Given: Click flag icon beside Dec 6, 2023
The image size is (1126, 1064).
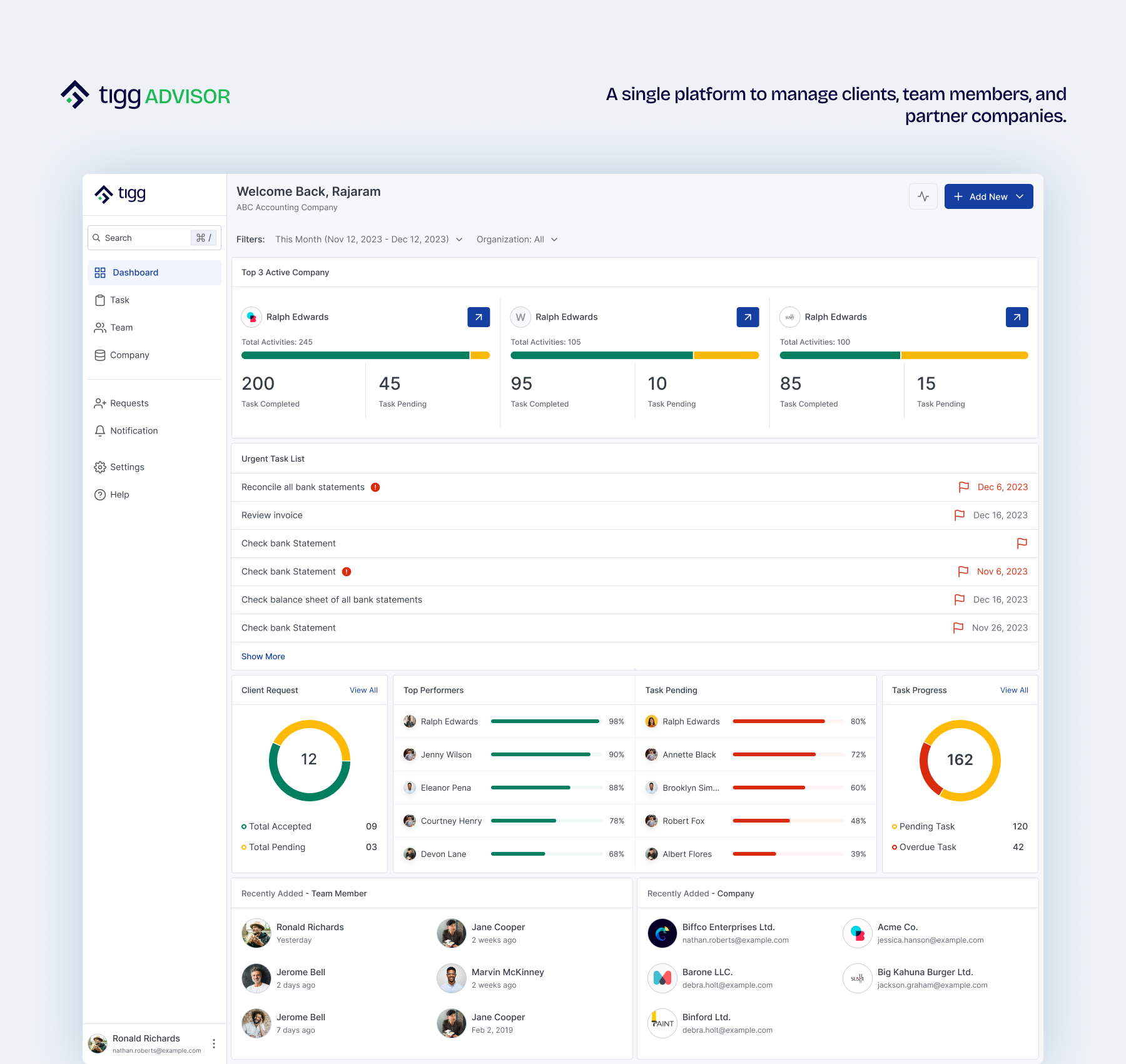Looking at the screenshot, I should (963, 487).
